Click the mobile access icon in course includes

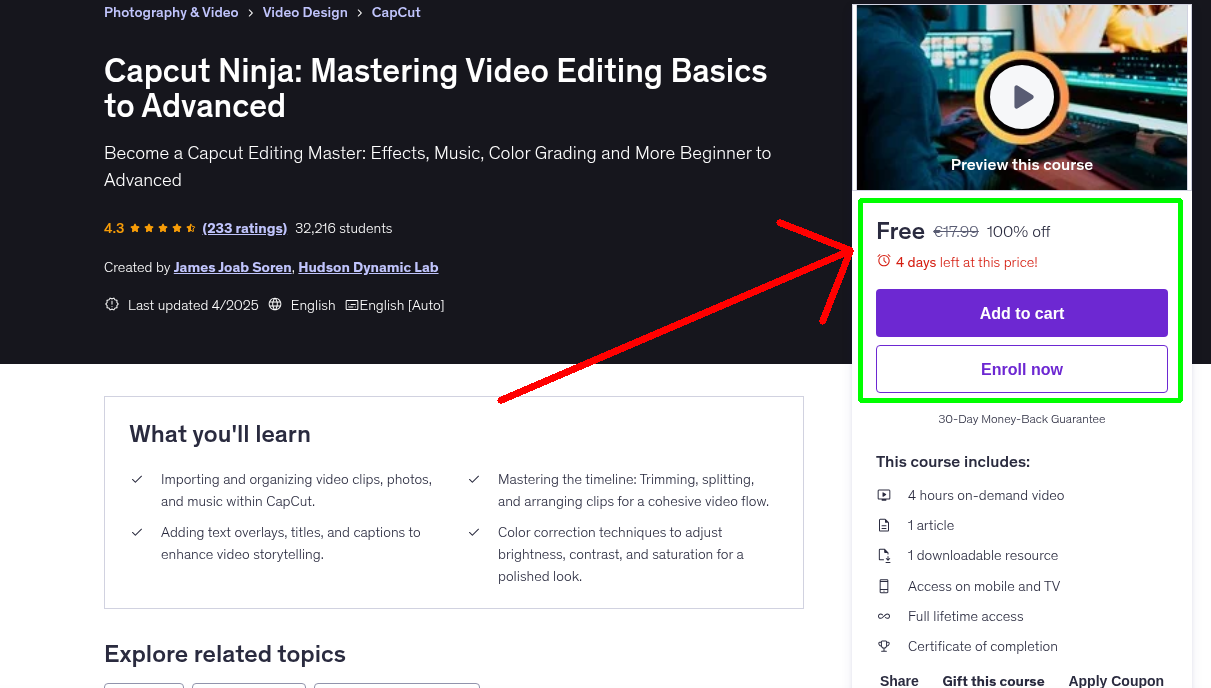pyautogui.click(x=884, y=586)
